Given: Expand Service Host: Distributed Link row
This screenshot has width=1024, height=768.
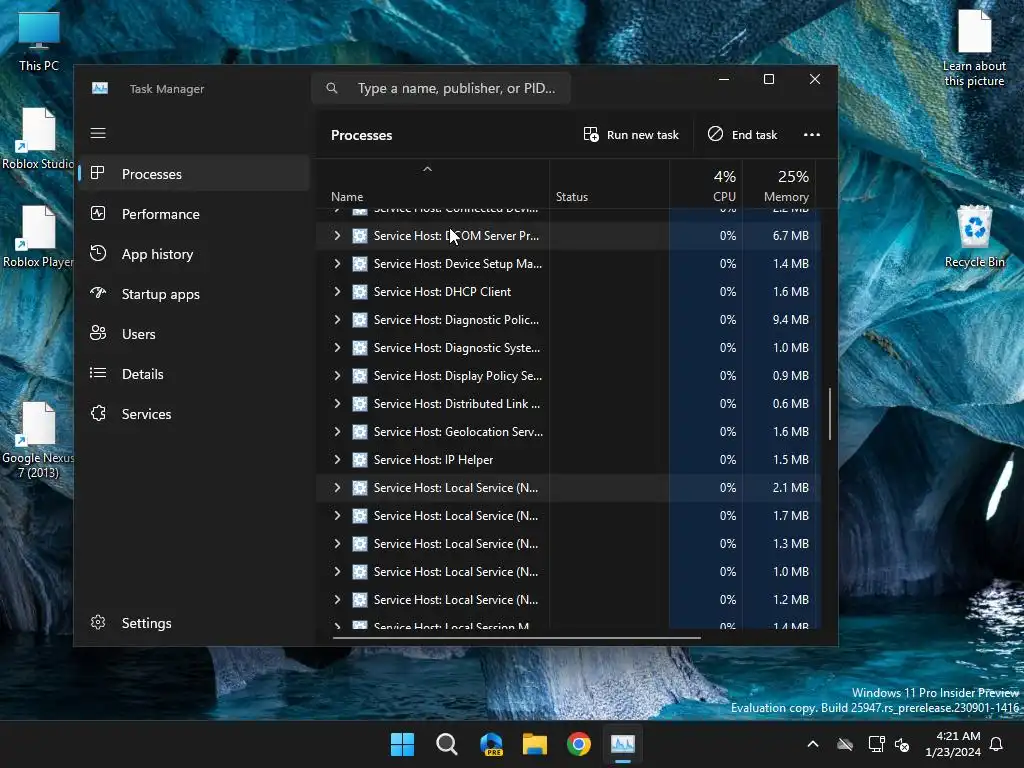Looking at the screenshot, I should click(337, 404).
